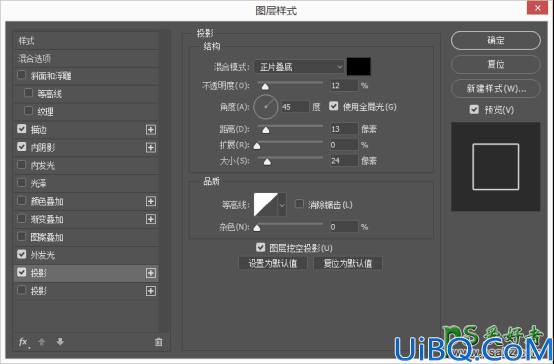
Task: Add another 颜色叠加 effect with plus icon
Action: [x=151, y=201]
